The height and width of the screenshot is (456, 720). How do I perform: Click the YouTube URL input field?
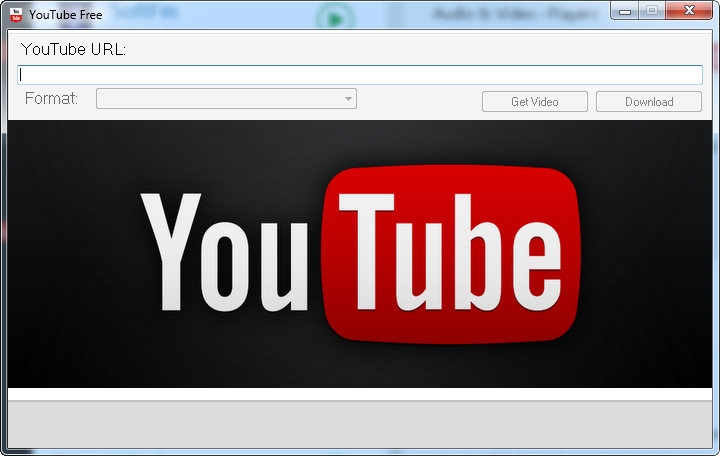click(360, 75)
